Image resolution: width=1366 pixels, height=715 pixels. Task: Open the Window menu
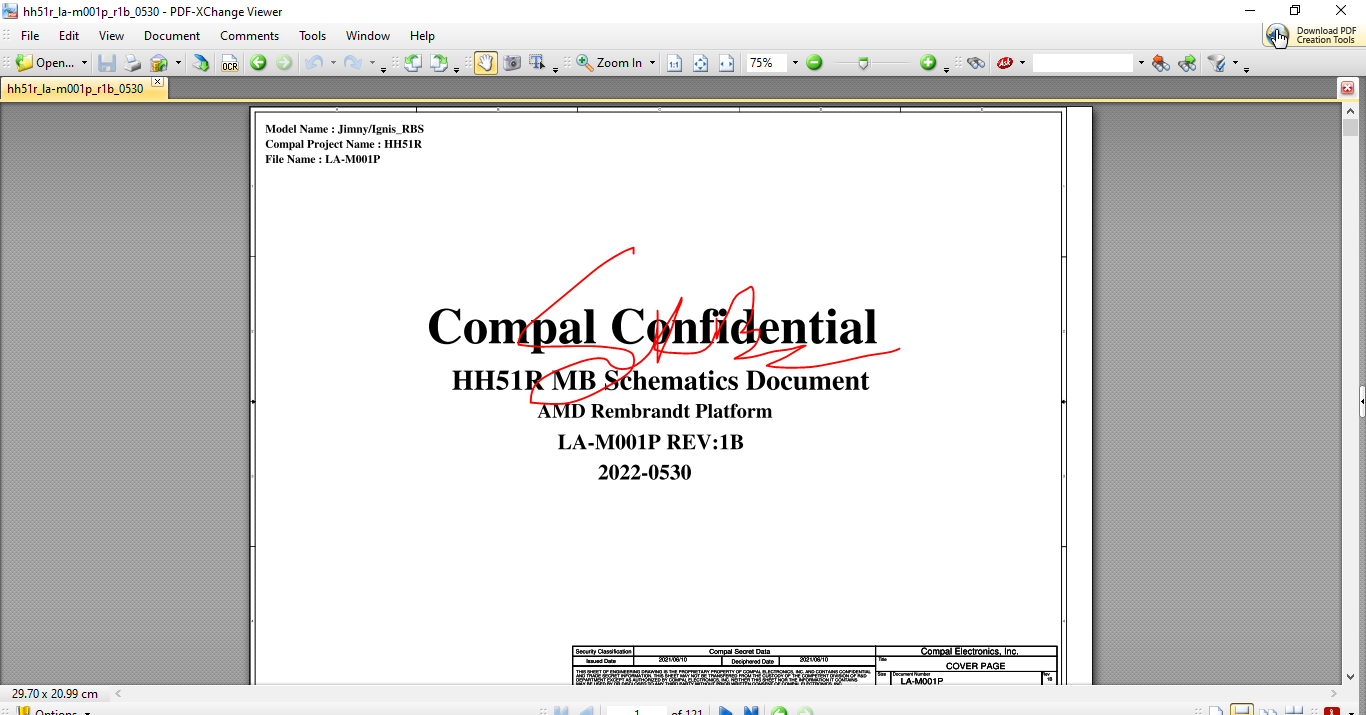368,35
